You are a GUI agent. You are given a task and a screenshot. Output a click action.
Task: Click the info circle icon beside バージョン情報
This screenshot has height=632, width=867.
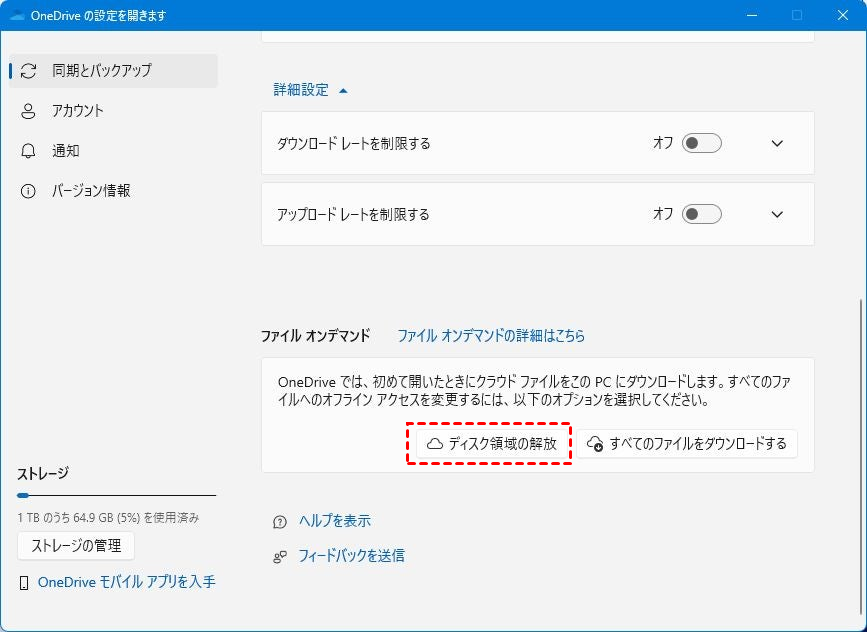(28, 191)
